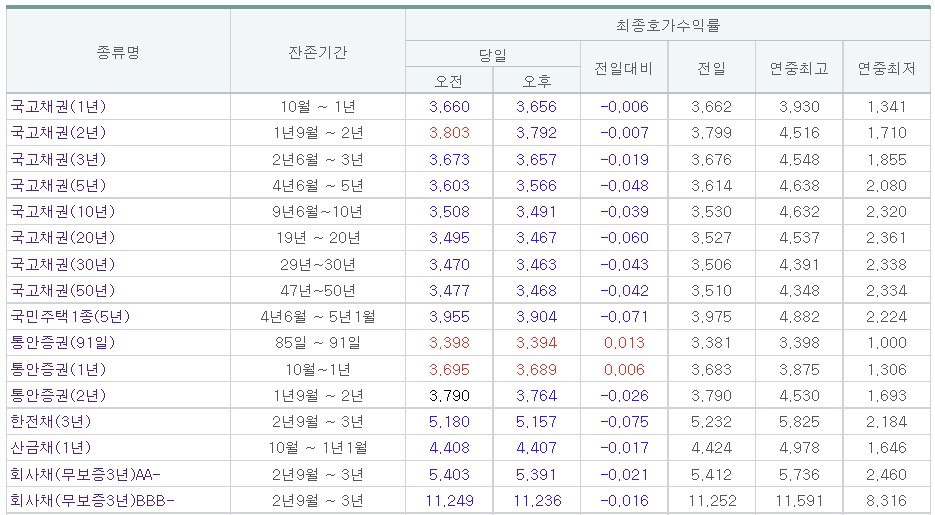Click previous day value 11,252
The height and width of the screenshot is (515, 935).
[x=711, y=501]
